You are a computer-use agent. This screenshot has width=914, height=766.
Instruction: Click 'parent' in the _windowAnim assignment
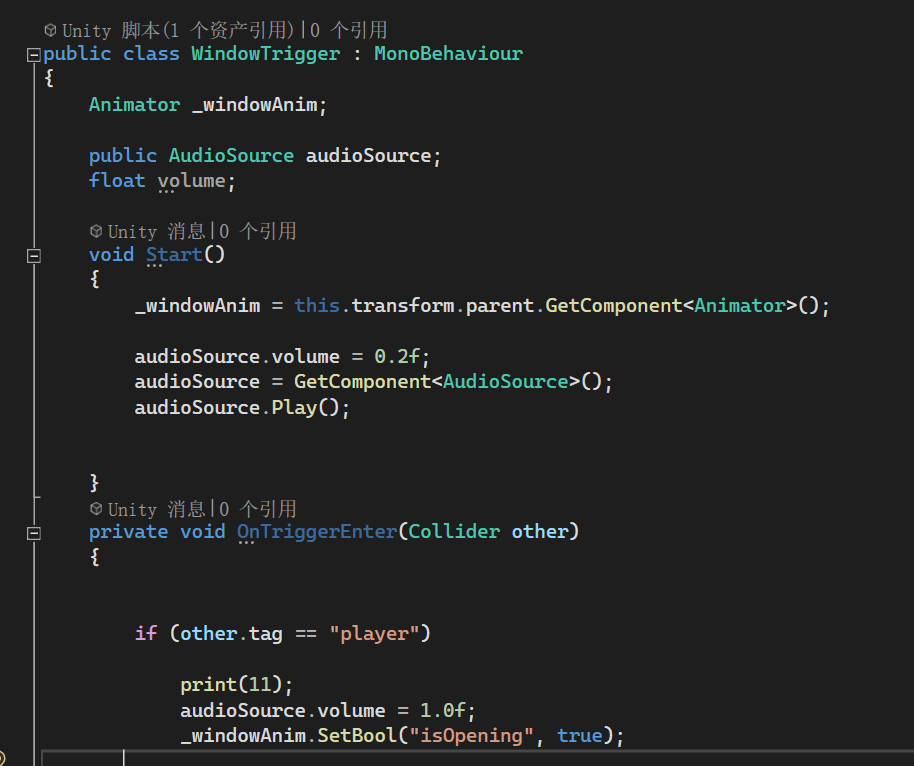click(500, 305)
